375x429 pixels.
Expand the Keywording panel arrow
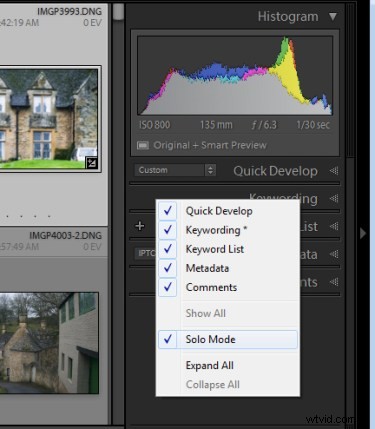tap(334, 199)
